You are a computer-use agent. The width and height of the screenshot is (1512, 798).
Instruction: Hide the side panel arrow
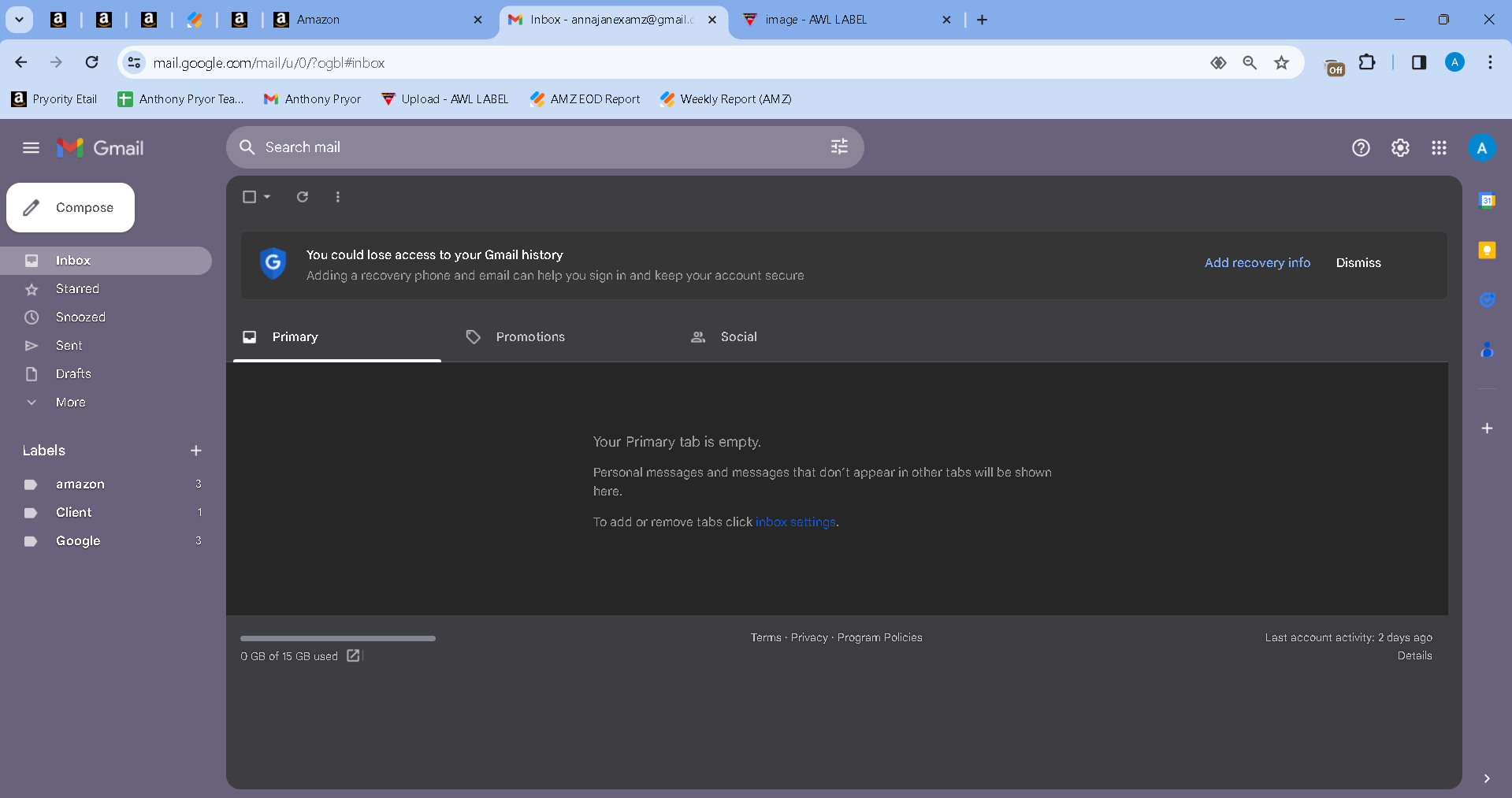coord(1487,778)
